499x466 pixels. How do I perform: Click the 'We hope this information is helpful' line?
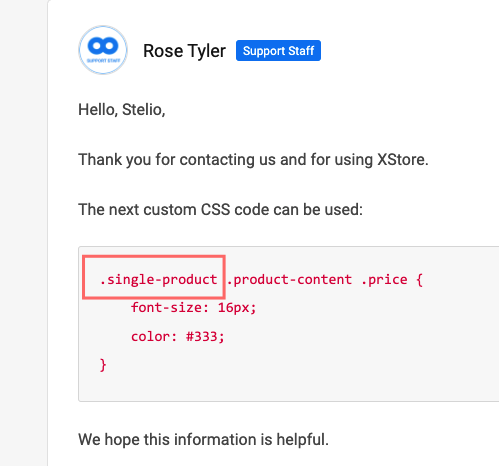pyautogui.click(x=203, y=439)
